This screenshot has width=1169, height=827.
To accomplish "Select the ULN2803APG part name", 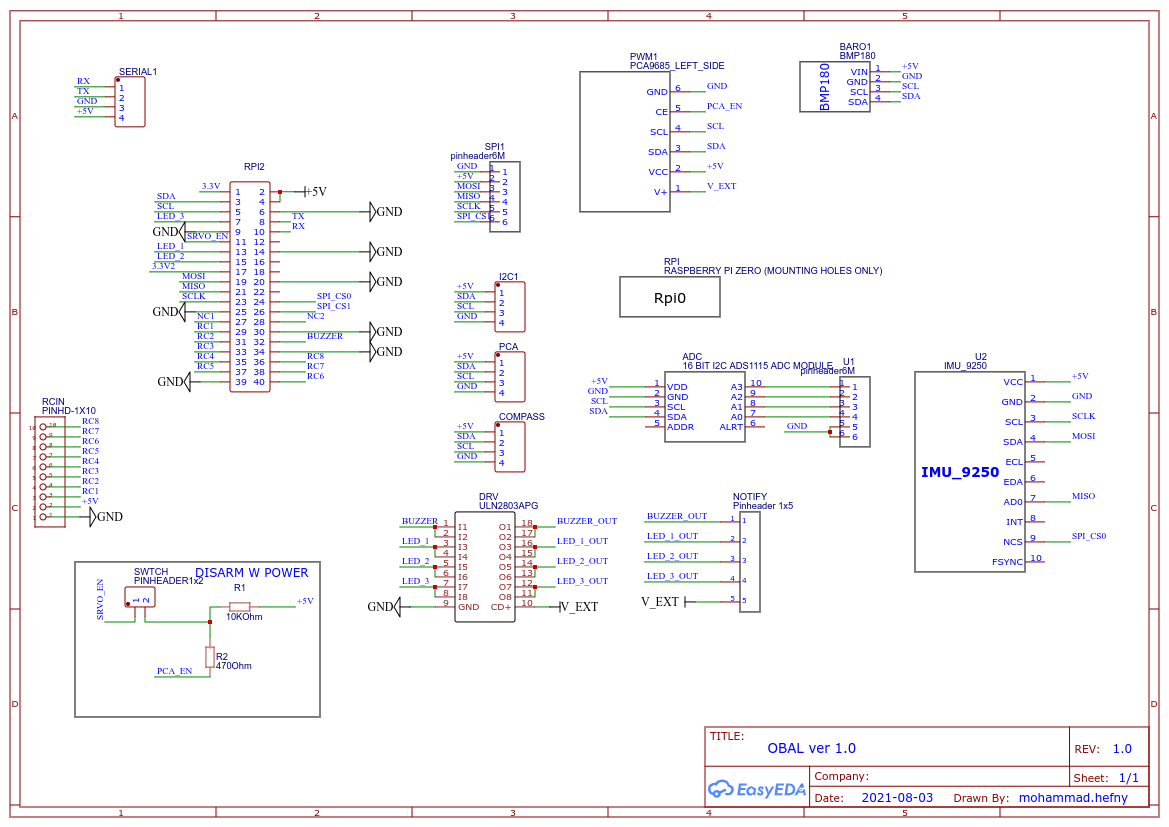I will coord(508,506).
